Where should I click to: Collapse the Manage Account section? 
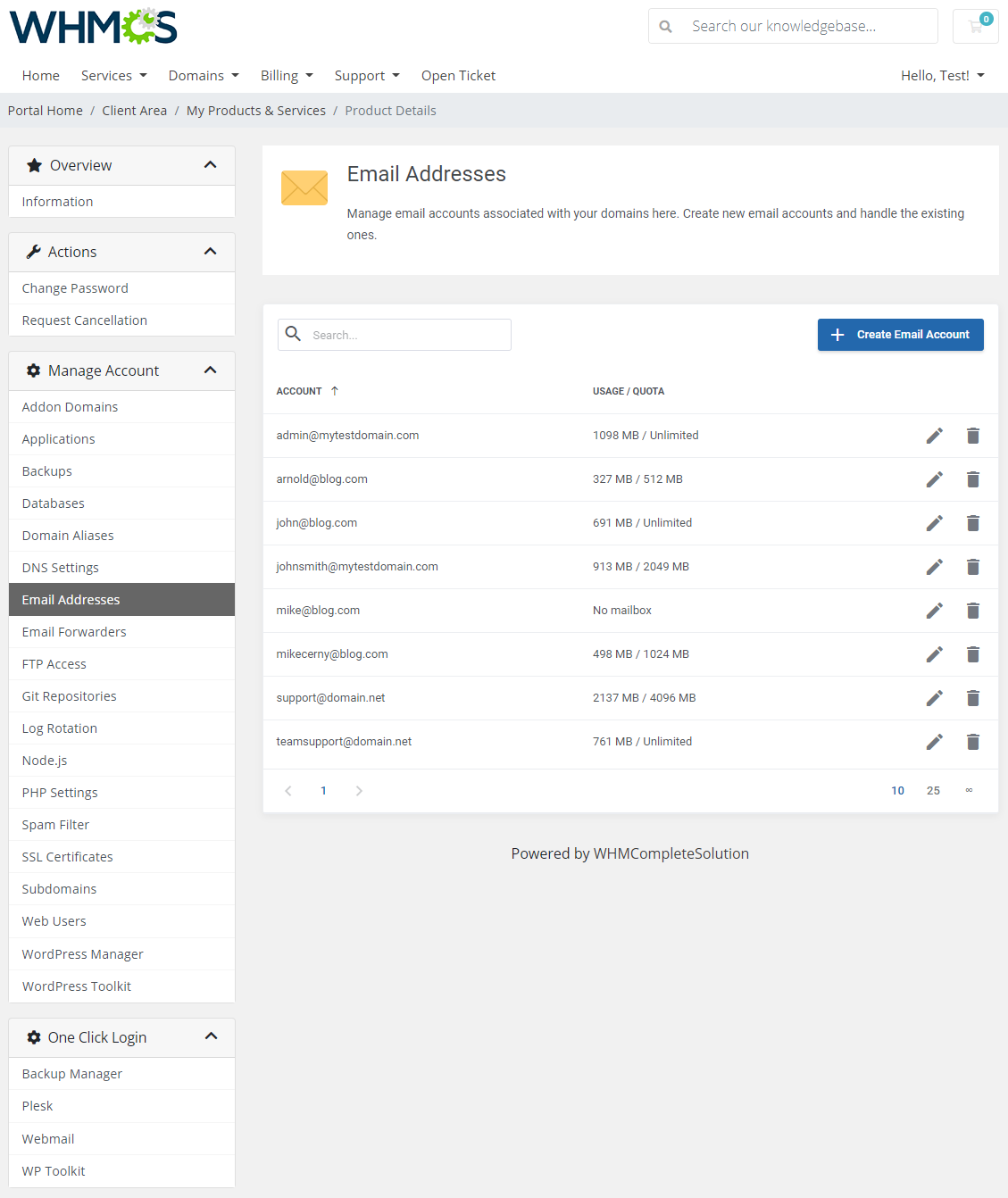[x=211, y=370]
